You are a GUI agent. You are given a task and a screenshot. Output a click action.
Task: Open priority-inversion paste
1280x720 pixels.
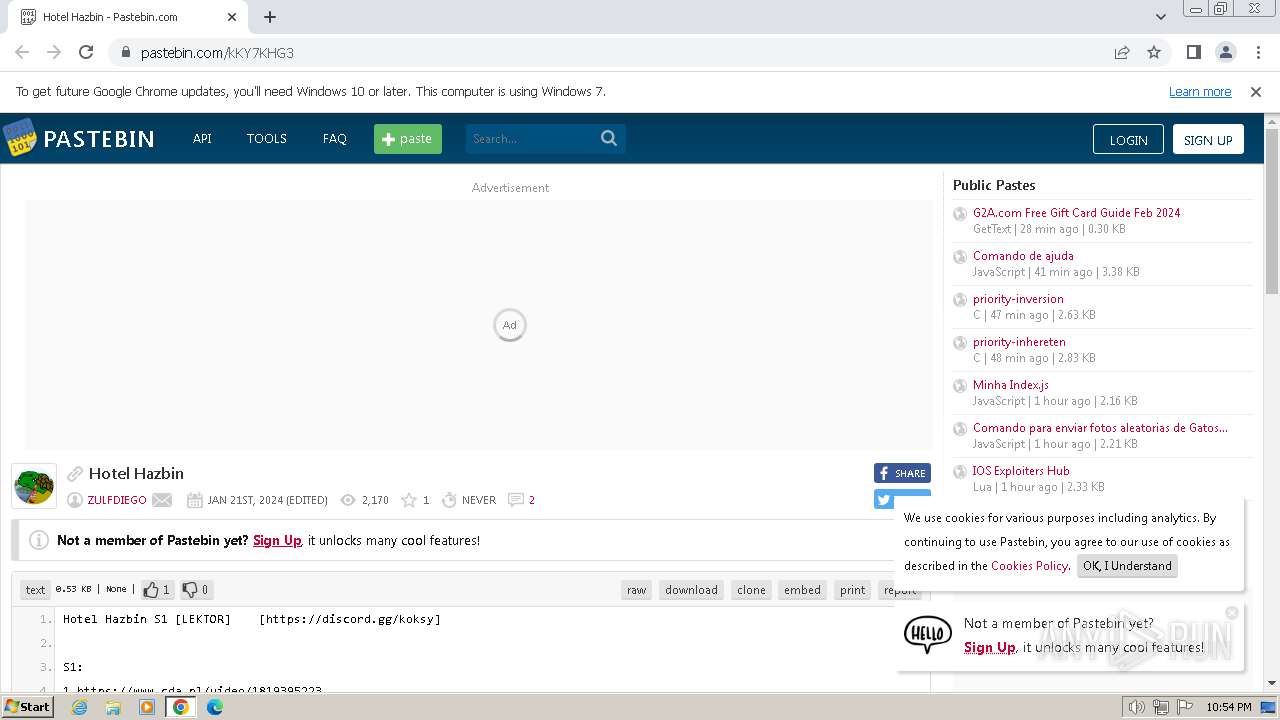coord(1018,299)
